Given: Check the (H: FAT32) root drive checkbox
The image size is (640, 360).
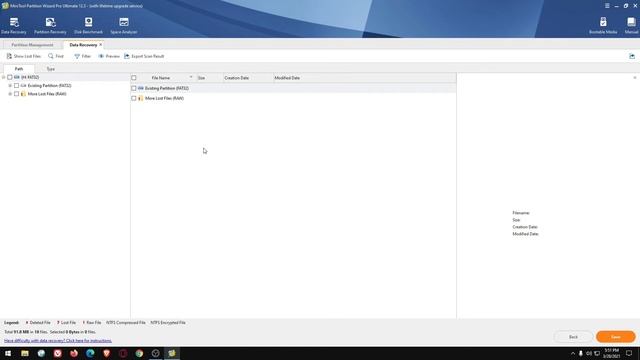Looking at the screenshot, I should 10,77.
